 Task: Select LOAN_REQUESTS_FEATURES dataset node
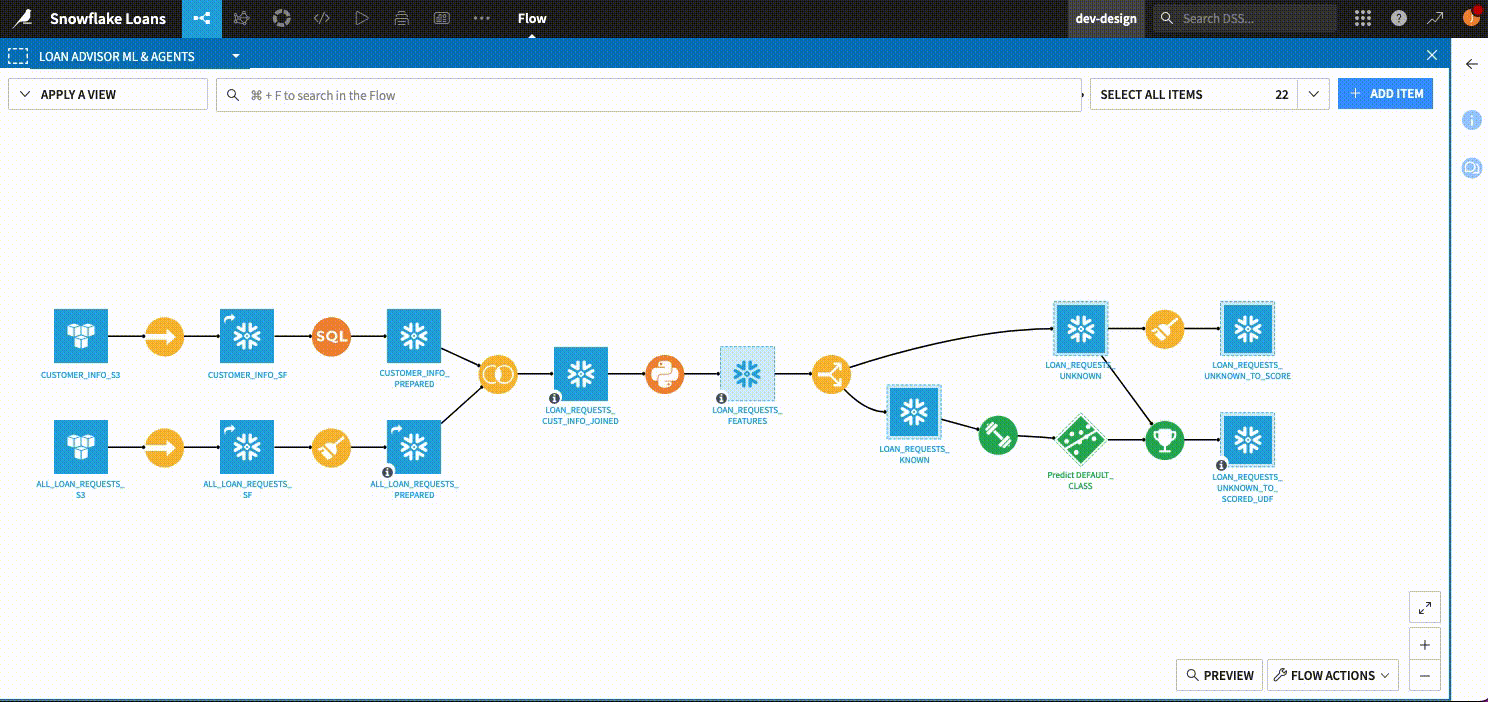click(747, 374)
